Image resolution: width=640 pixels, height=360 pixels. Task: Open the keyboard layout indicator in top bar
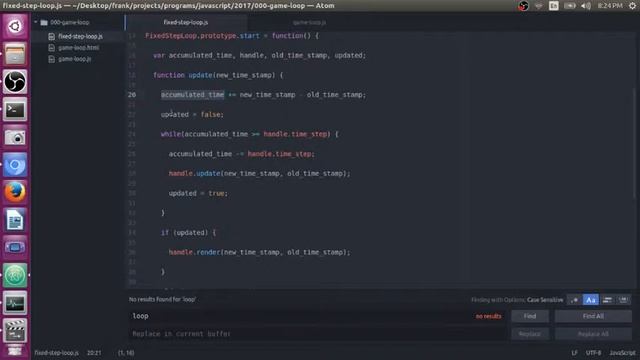[554, 6]
